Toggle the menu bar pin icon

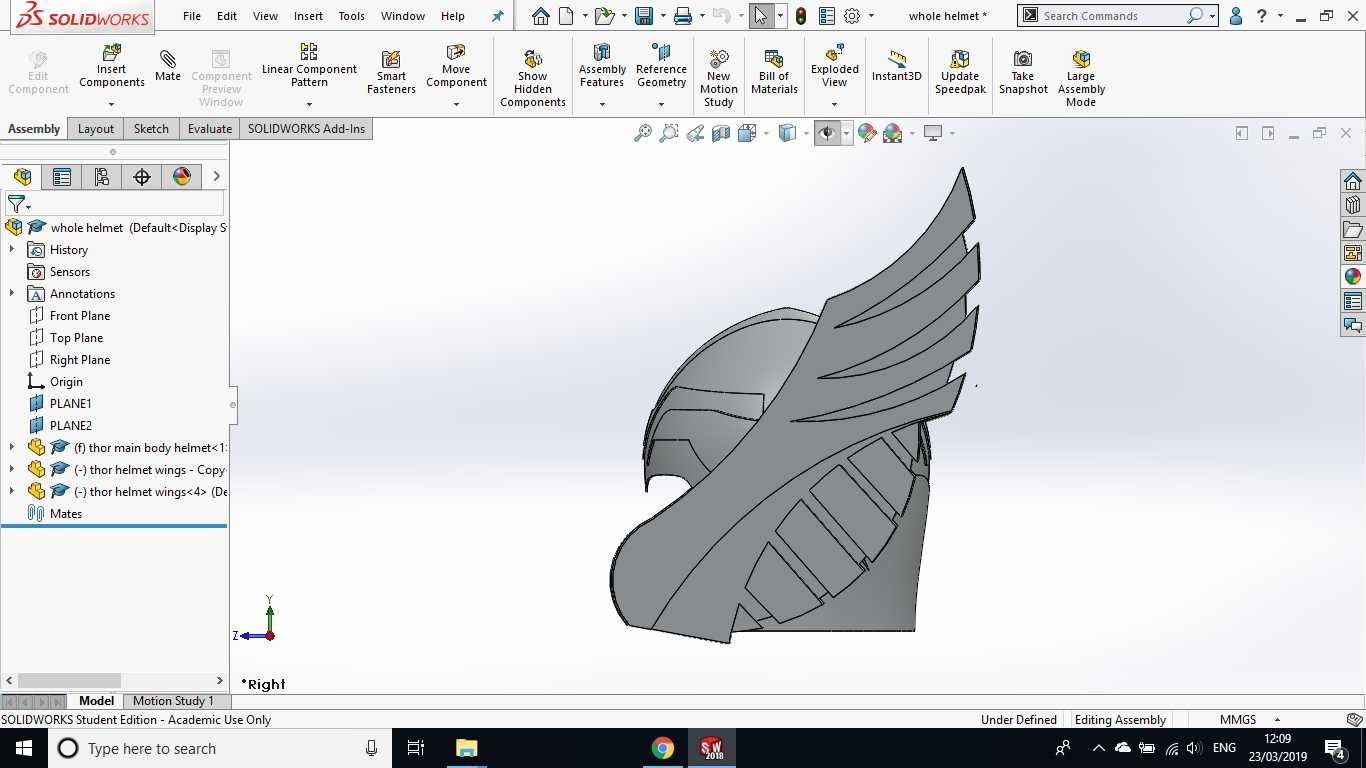(498, 16)
